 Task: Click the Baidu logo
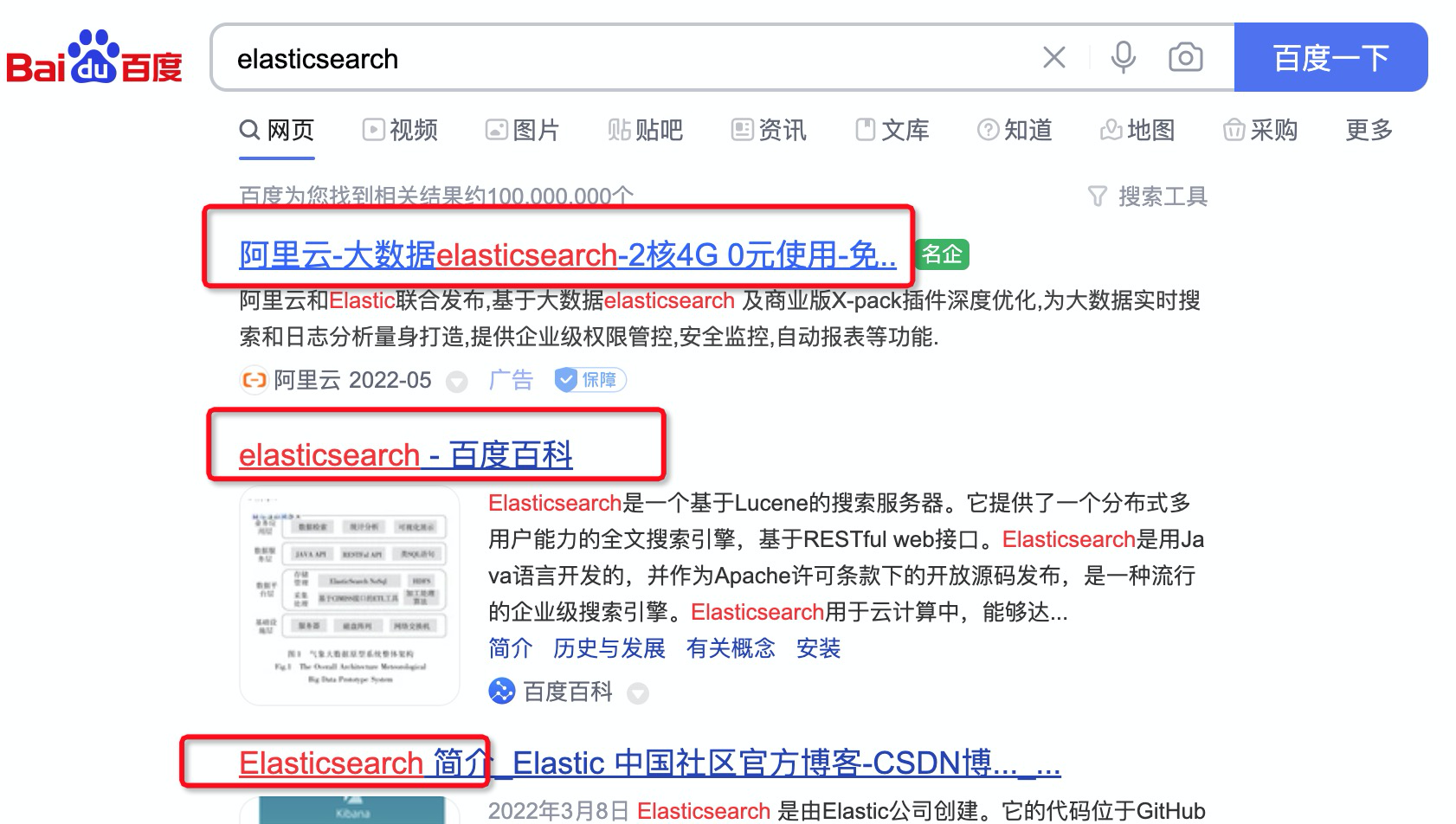[x=94, y=57]
